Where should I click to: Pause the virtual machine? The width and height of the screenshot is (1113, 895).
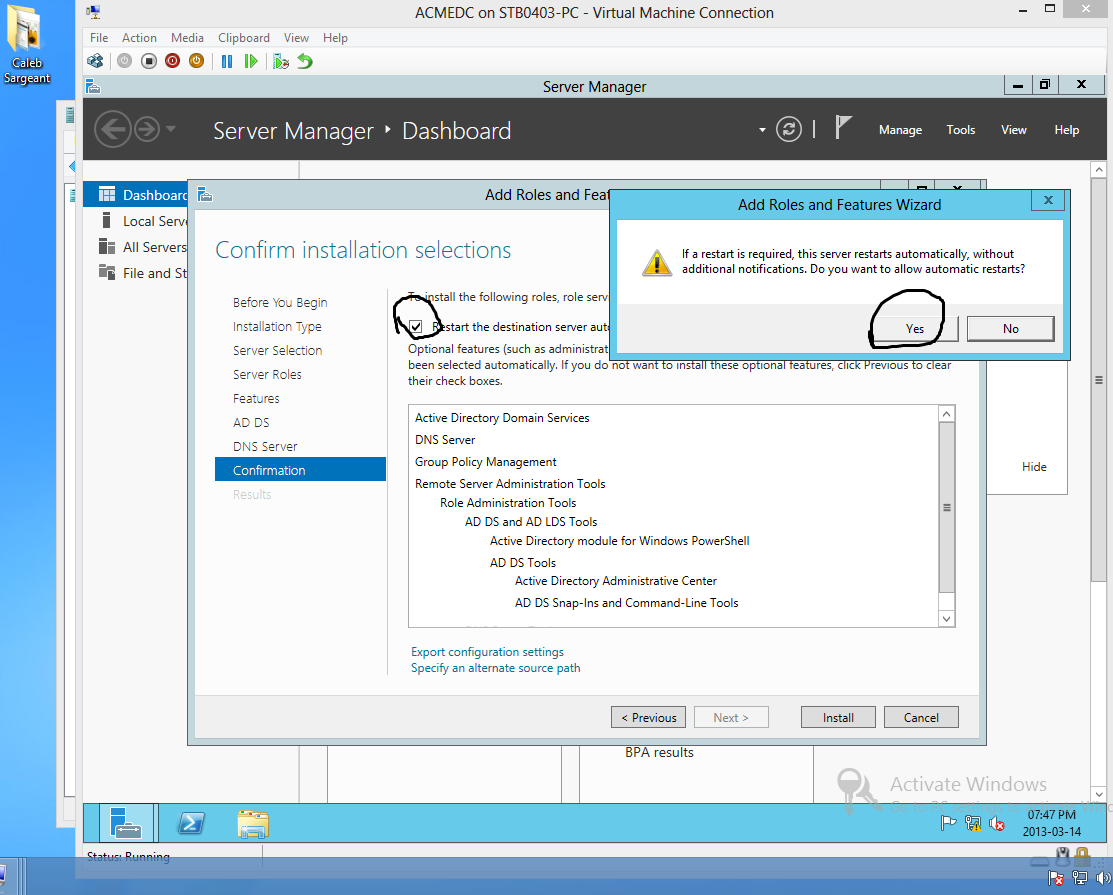click(x=226, y=61)
